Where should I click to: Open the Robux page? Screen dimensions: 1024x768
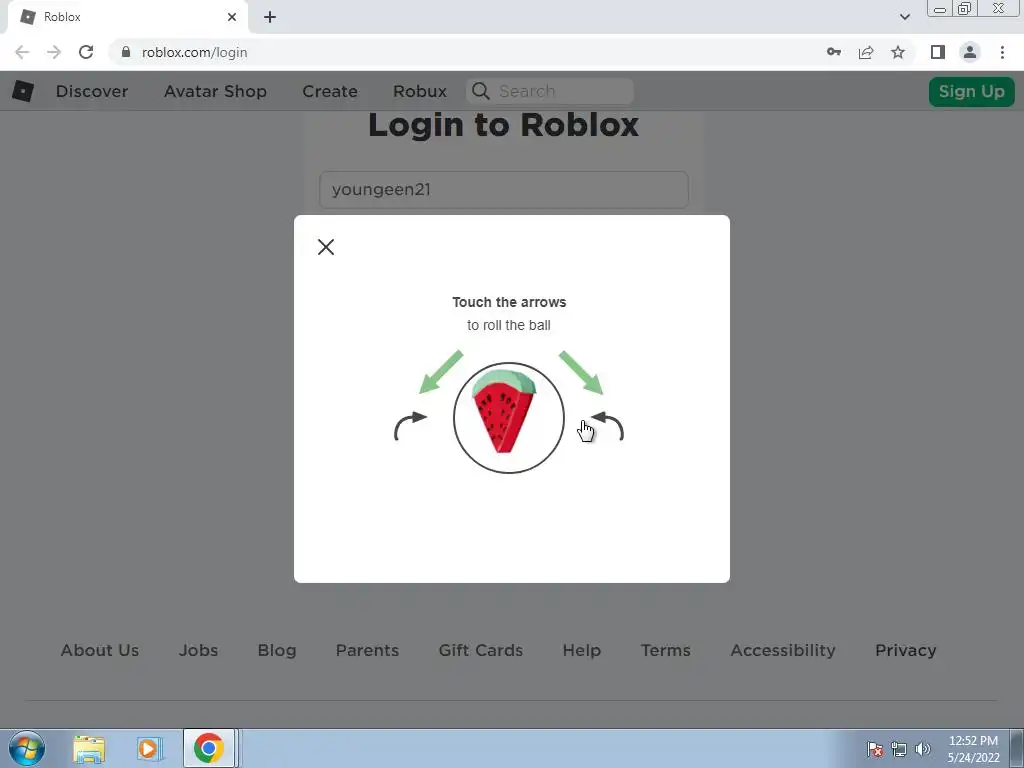pyautogui.click(x=420, y=91)
